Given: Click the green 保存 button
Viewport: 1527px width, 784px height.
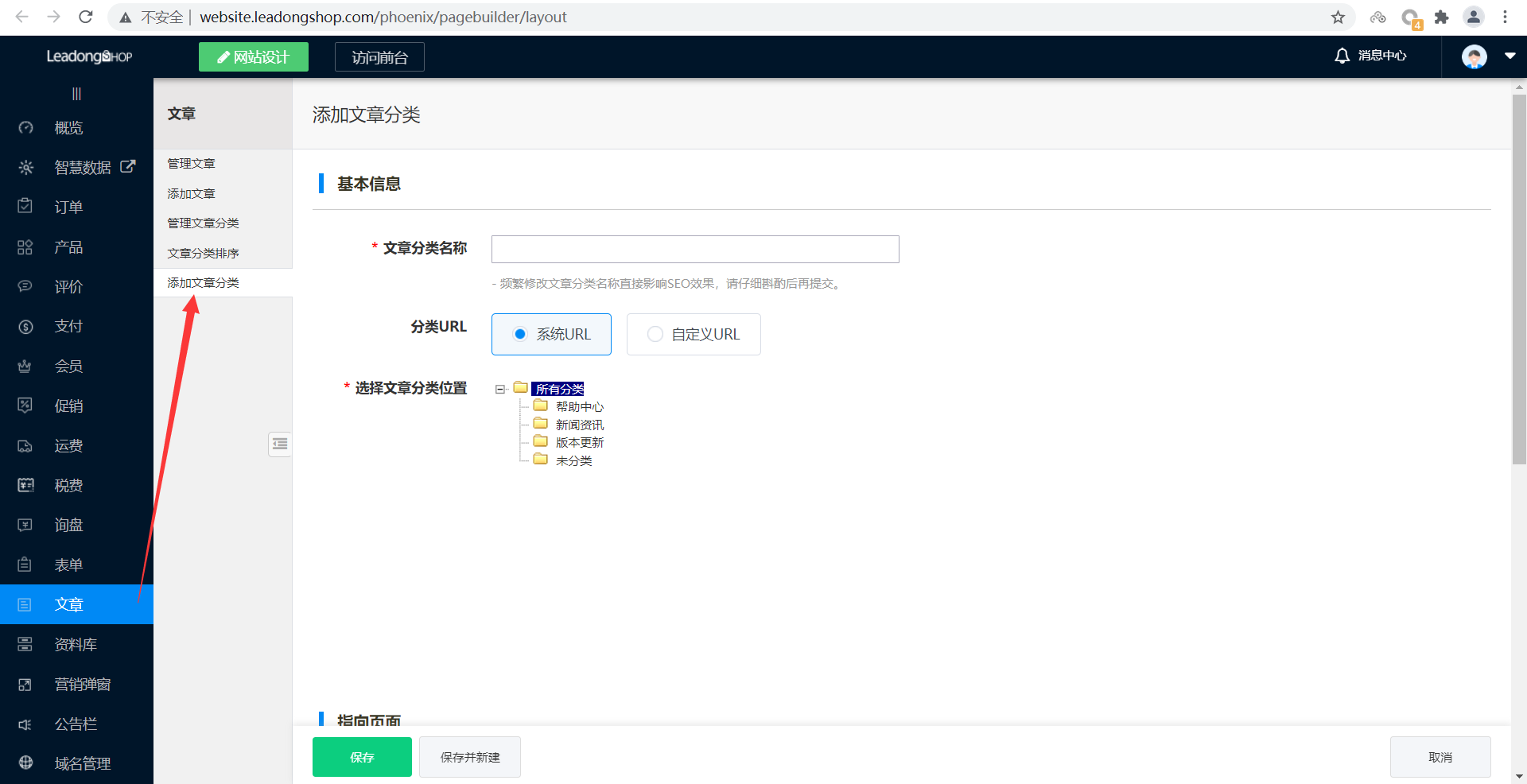Looking at the screenshot, I should (x=362, y=757).
